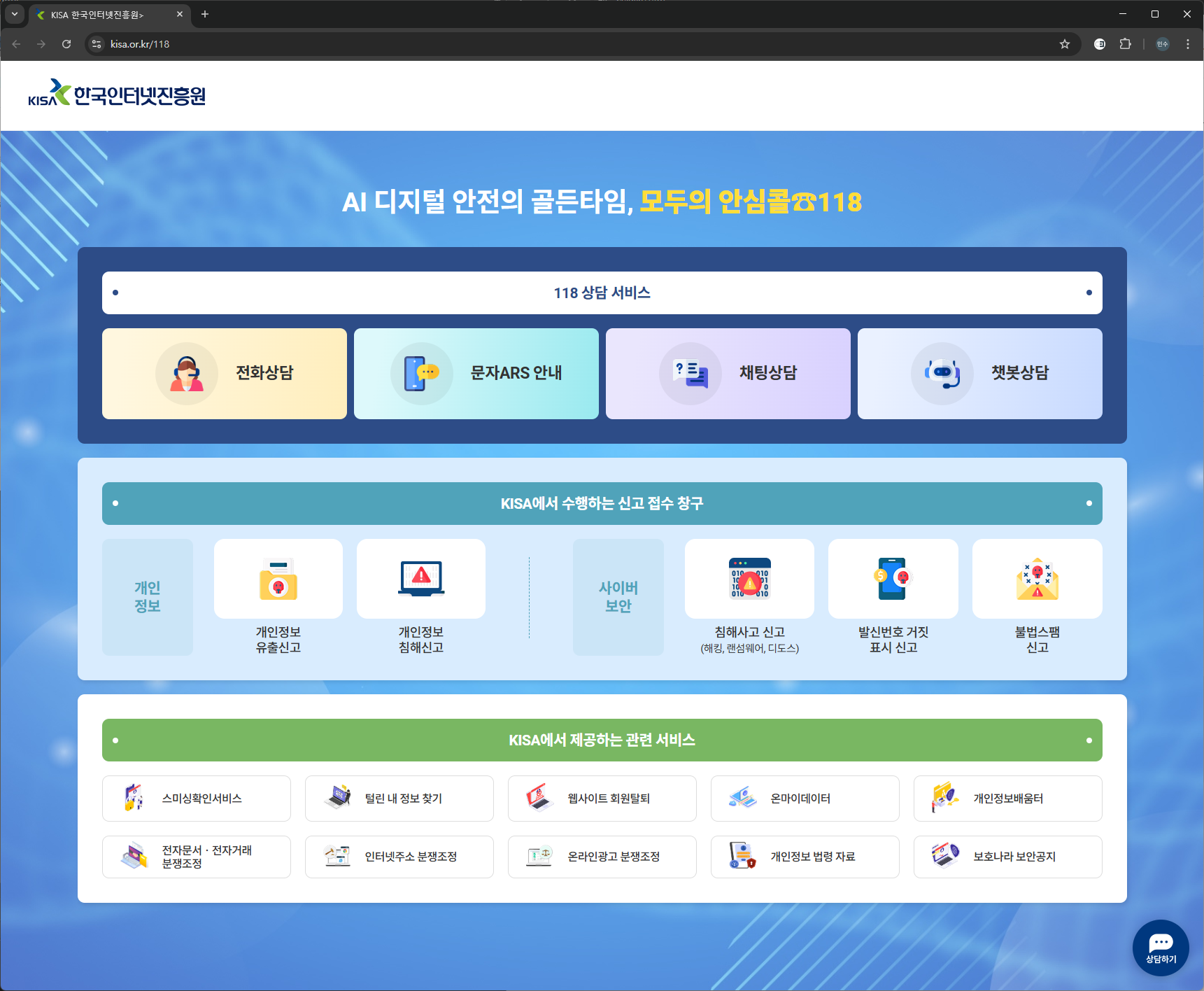Screen dimensions: 1204x991
Task: Click the chat consultation speech bubbles icon
Action: (690, 374)
